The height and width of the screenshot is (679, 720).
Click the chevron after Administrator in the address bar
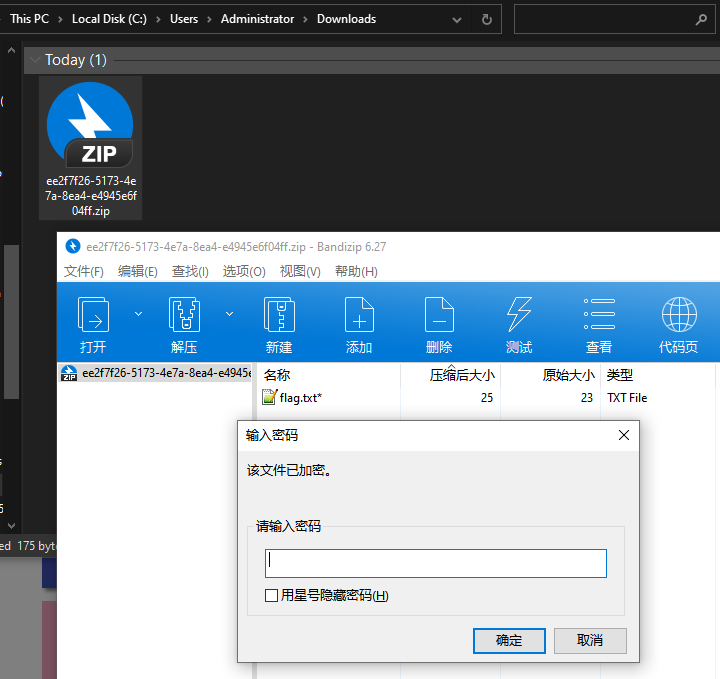(305, 19)
